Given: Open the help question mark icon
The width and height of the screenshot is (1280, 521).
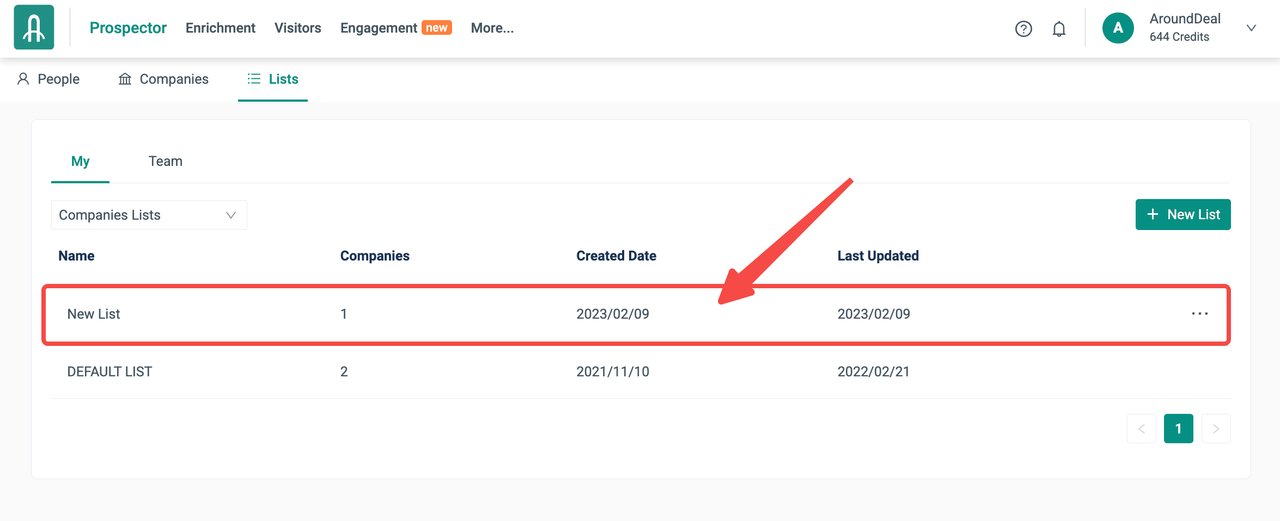Looking at the screenshot, I should point(1023,29).
